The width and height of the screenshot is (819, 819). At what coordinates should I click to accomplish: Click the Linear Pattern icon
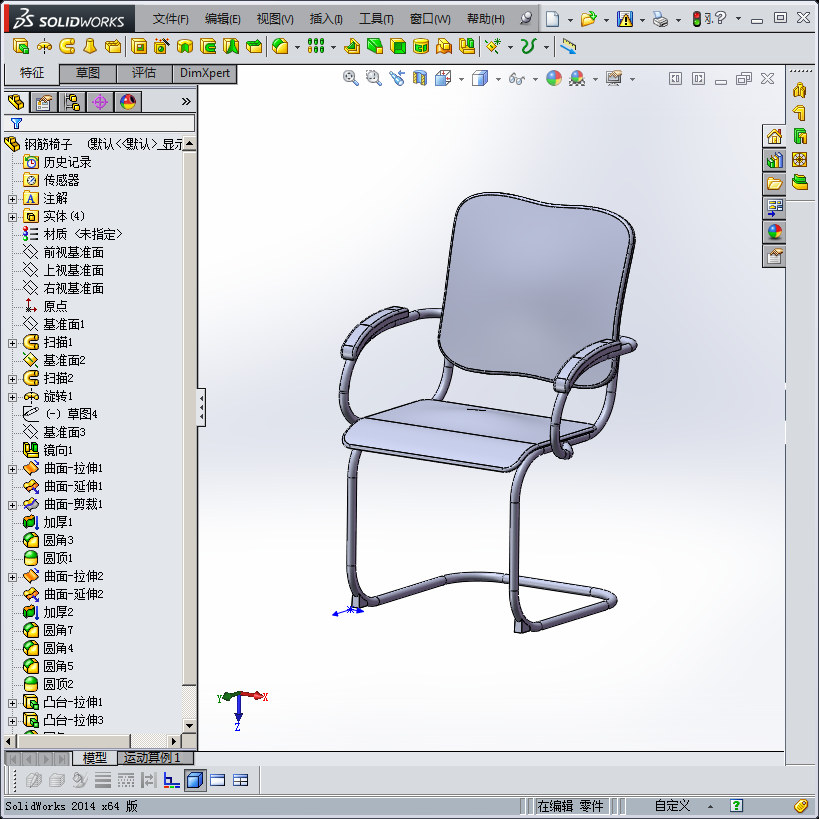click(x=315, y=46)
